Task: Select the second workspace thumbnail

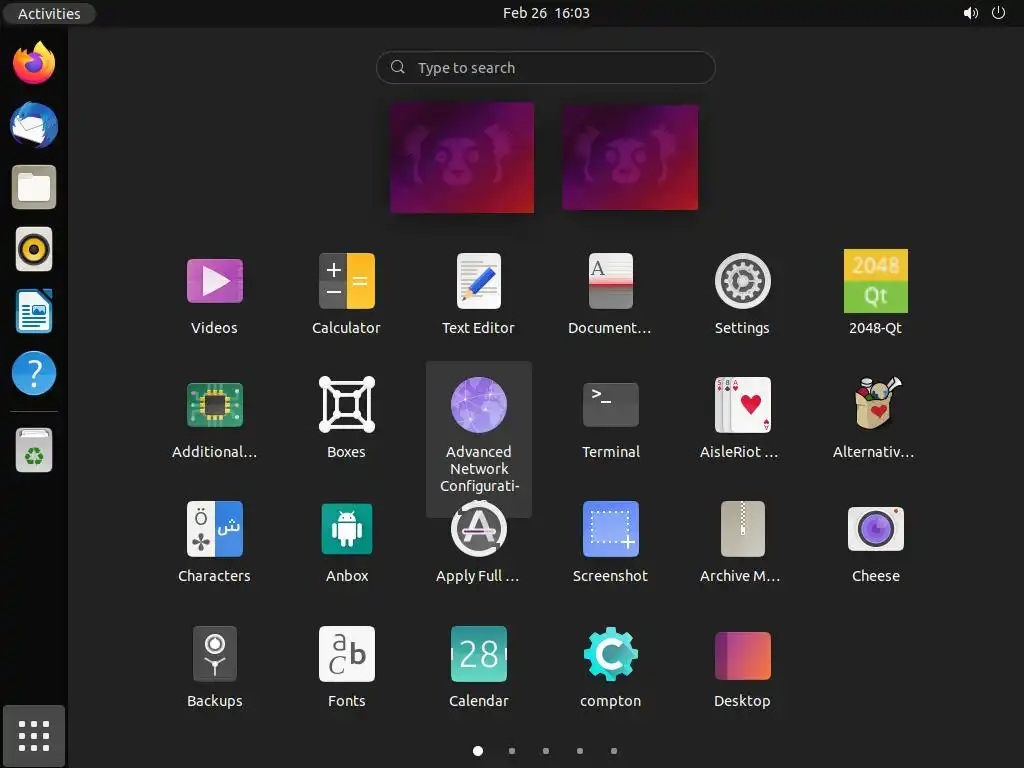Action: (630, 157)
